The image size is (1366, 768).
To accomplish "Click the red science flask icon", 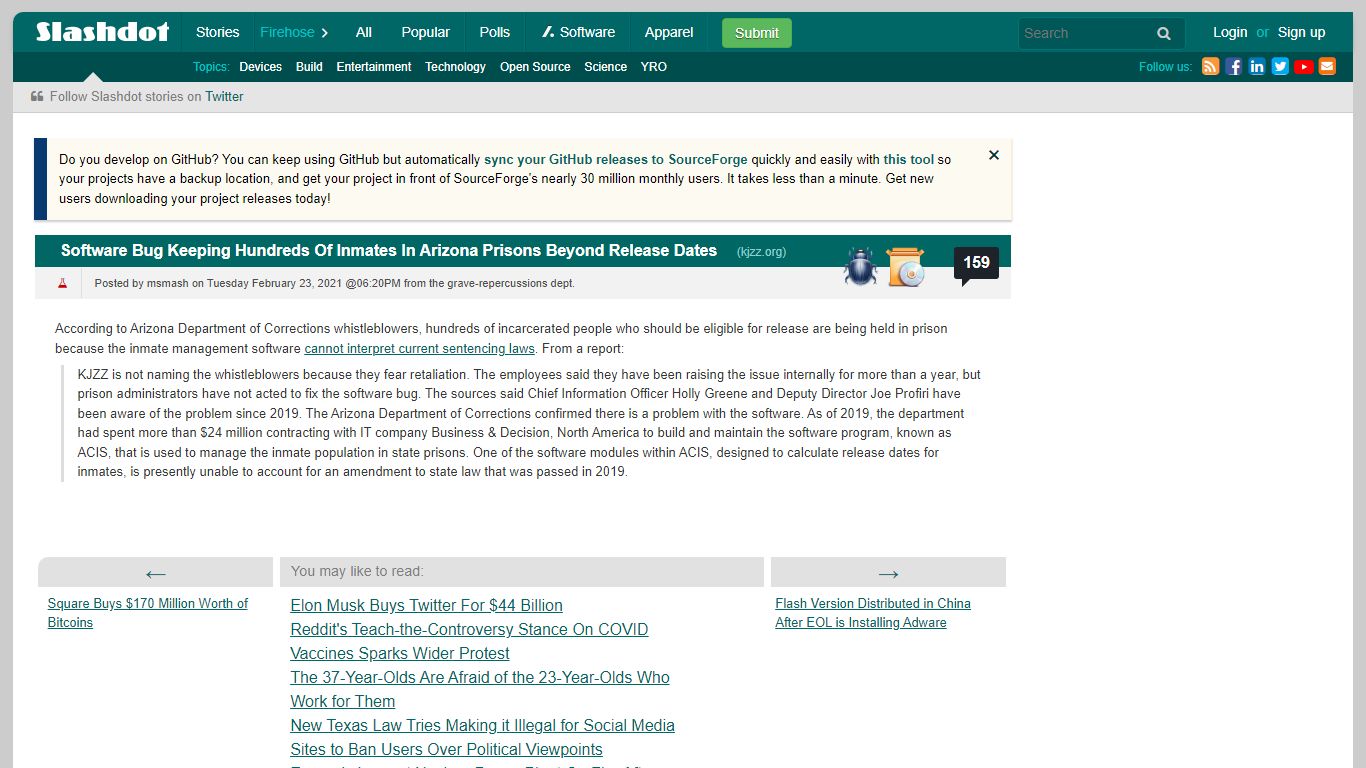I will coord(62,283).
